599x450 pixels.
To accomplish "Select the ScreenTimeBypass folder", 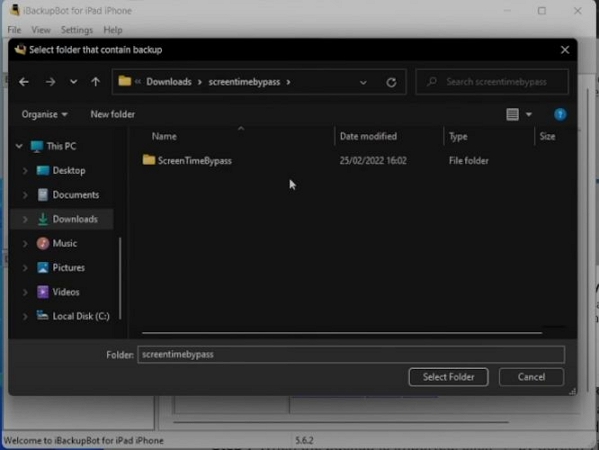I will click(187, 160).
